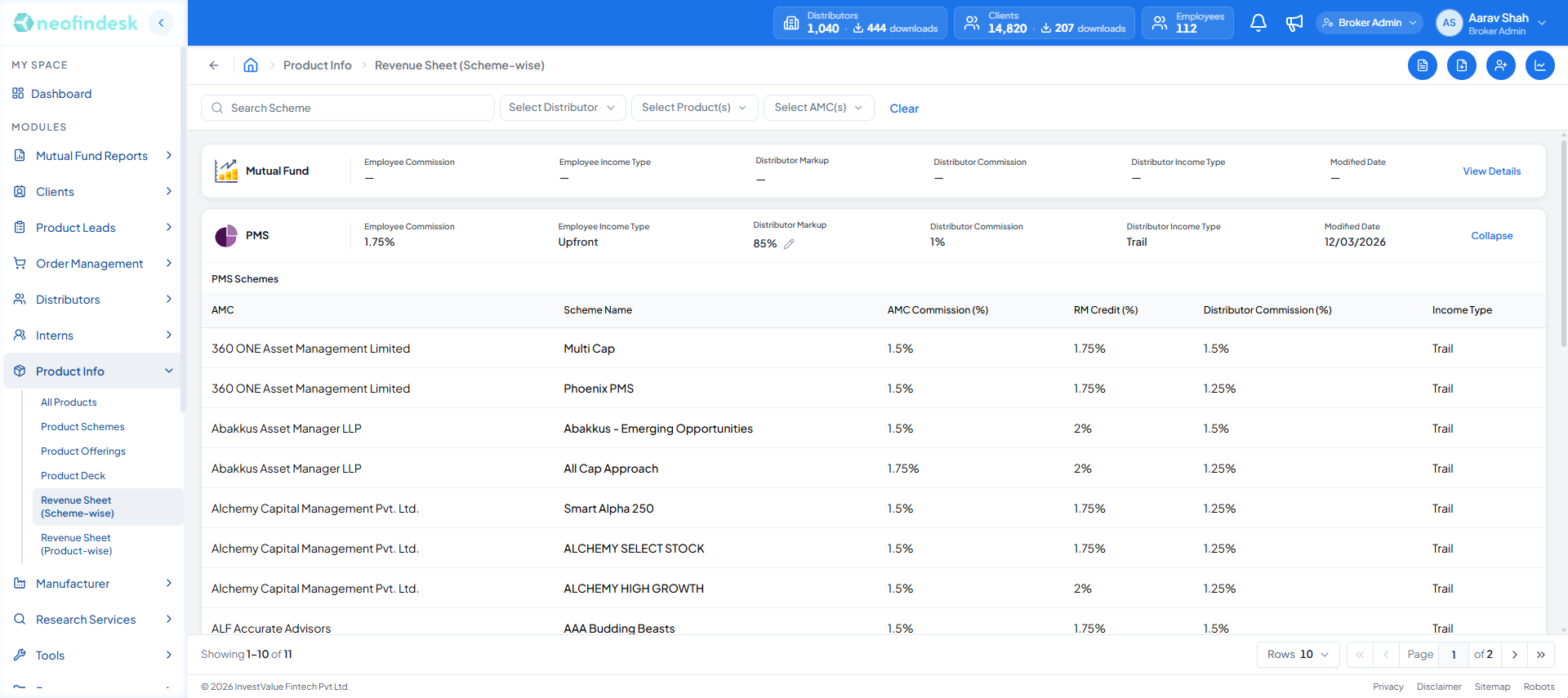Open Revenue Sheet (Product-wise) submenu item
This screenshot has width=1568, height=698.
77,545
